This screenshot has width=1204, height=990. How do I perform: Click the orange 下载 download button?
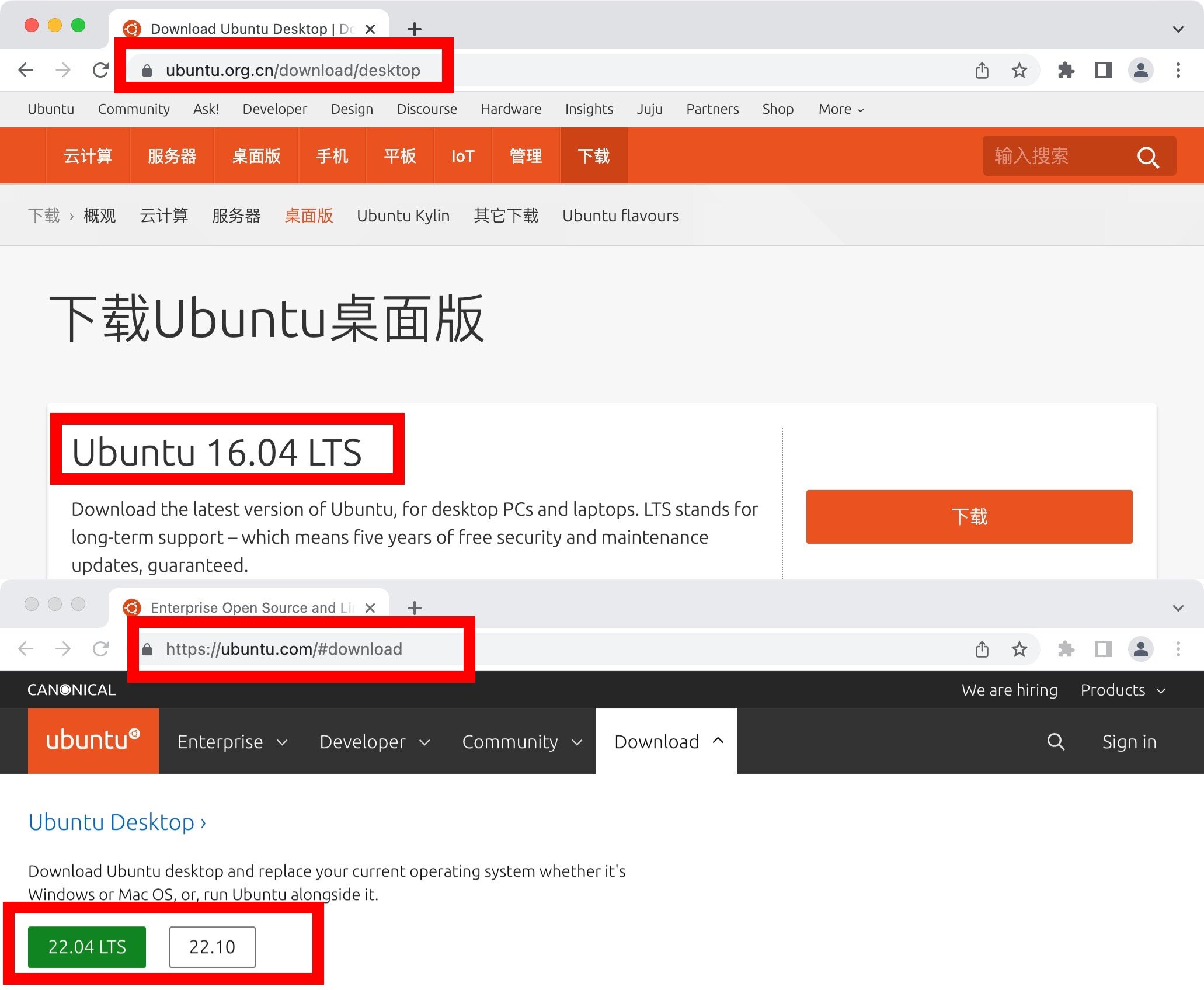[969, 516]
